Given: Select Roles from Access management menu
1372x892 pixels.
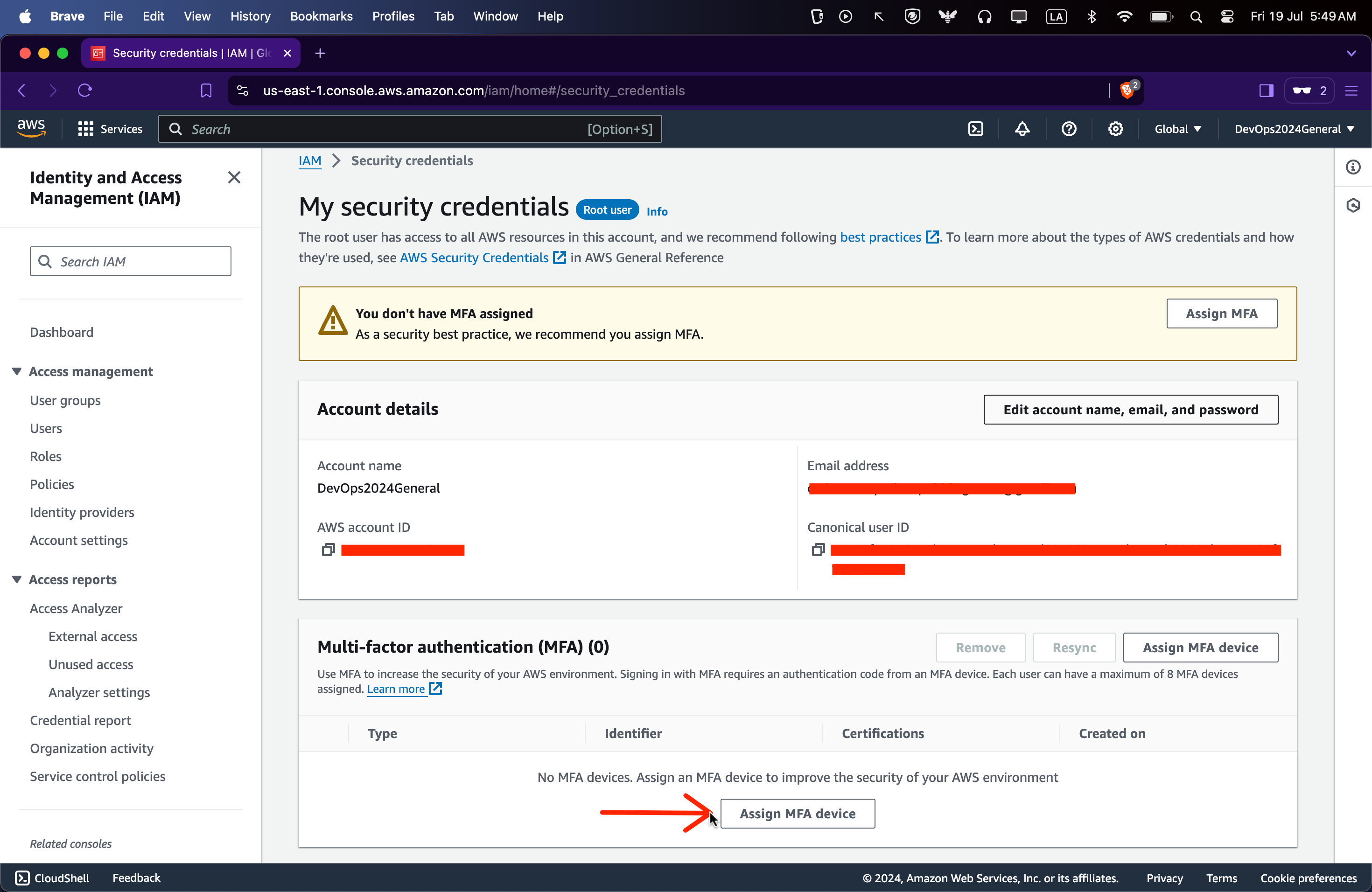Looking at the screenshot, I should coord(45,456).
